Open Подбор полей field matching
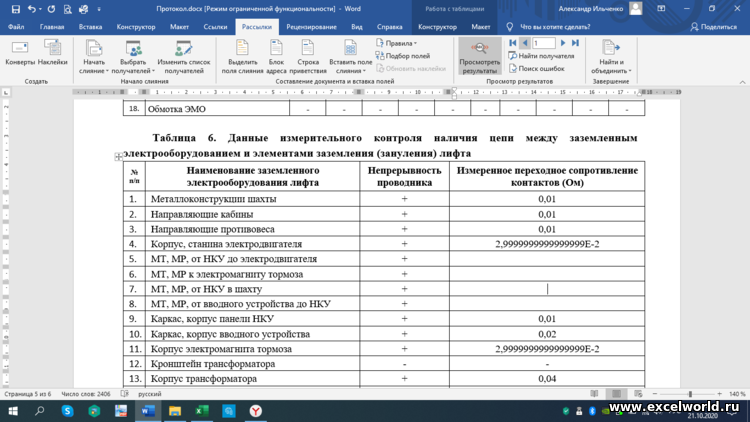Screen dimensions: 750x422 [403, 56]
